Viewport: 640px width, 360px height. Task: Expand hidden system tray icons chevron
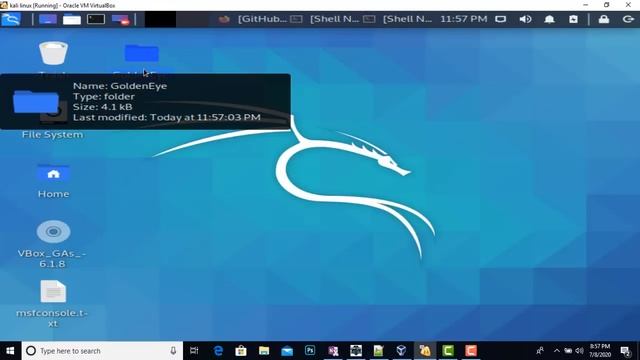(557, 351)
